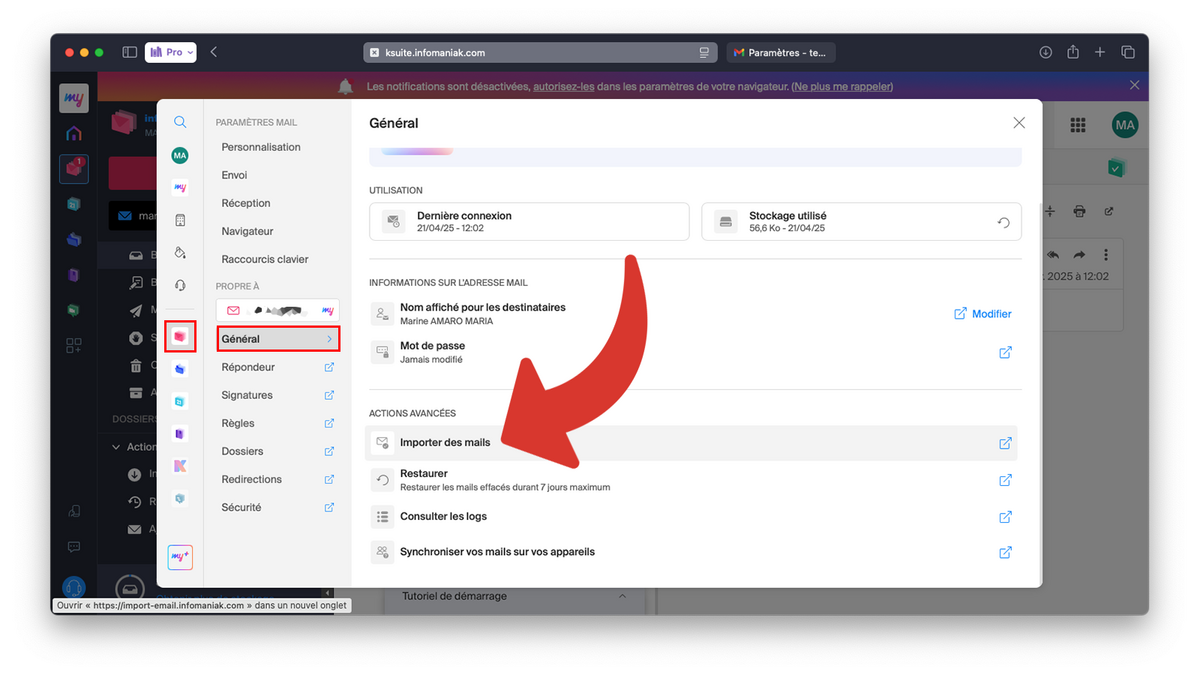This screenshot has height=675, width=1200.
Task: Click Consulter les logs row
Action: pyautogui.click(x=692, y=517)
